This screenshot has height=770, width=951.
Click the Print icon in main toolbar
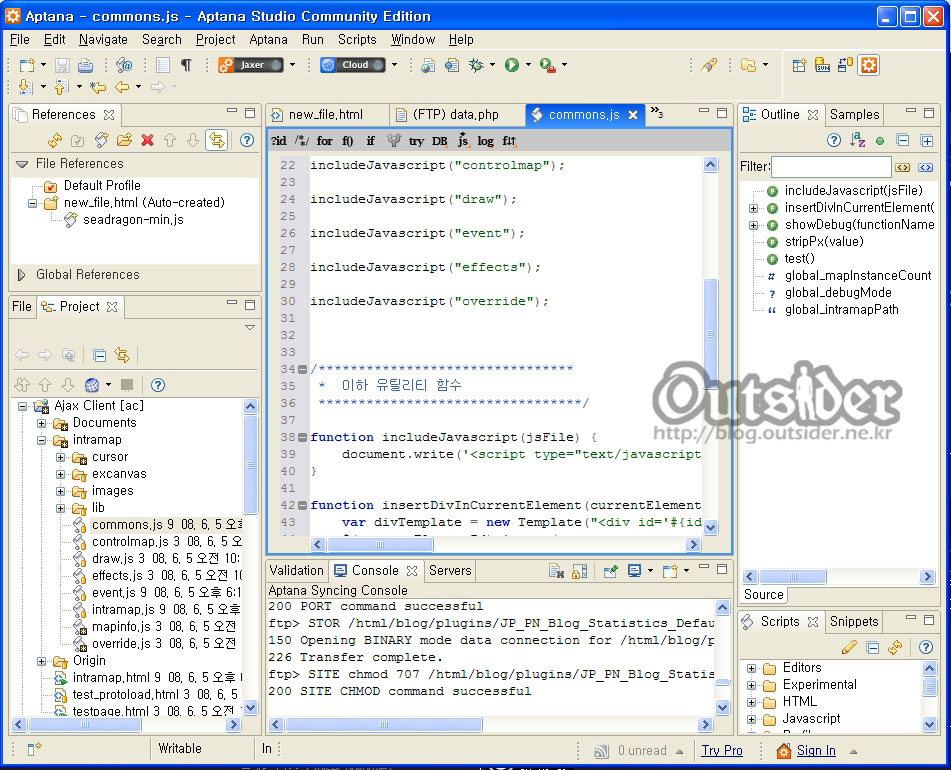tap(86, 65)
